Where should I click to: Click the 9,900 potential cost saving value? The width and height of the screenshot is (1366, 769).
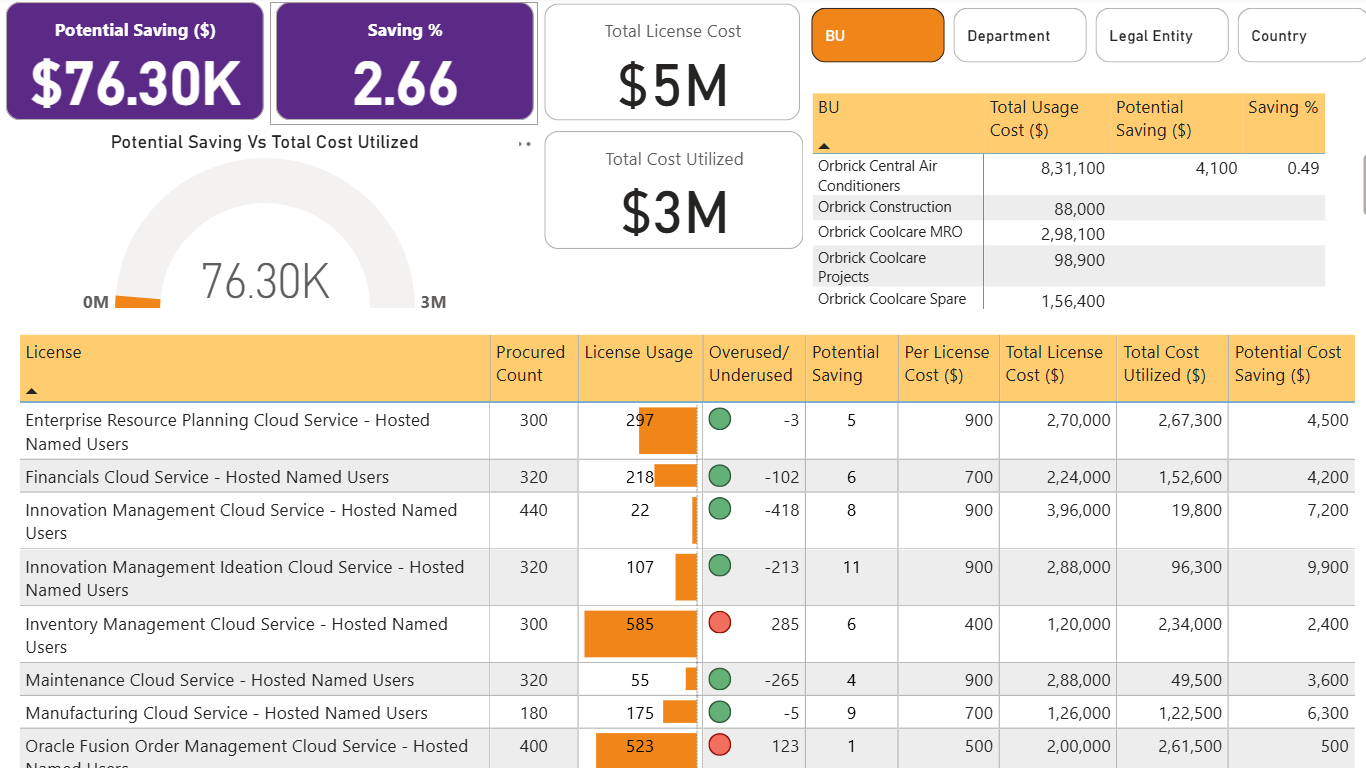1328,567
